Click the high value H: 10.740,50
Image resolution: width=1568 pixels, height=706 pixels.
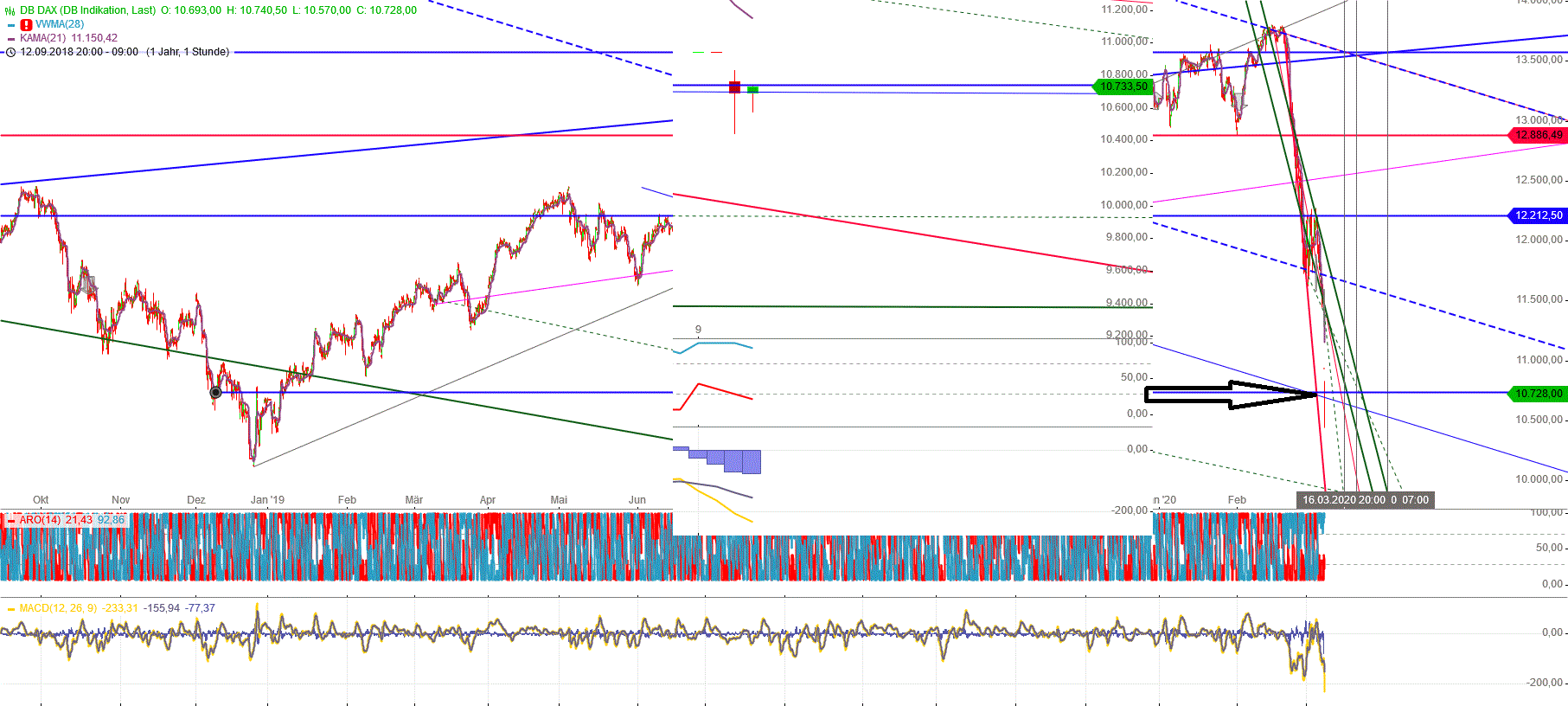click(x=257, y=10)
